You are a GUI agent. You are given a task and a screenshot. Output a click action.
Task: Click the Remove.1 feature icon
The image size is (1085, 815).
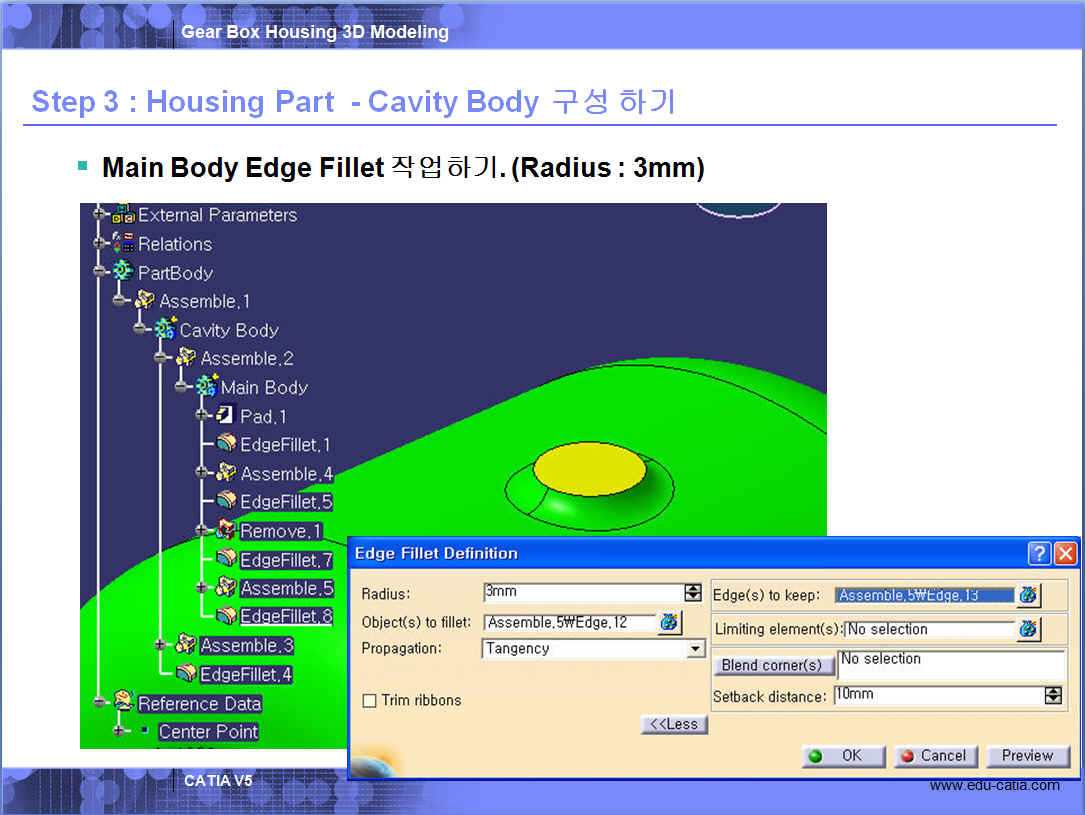tap(226, 531)
